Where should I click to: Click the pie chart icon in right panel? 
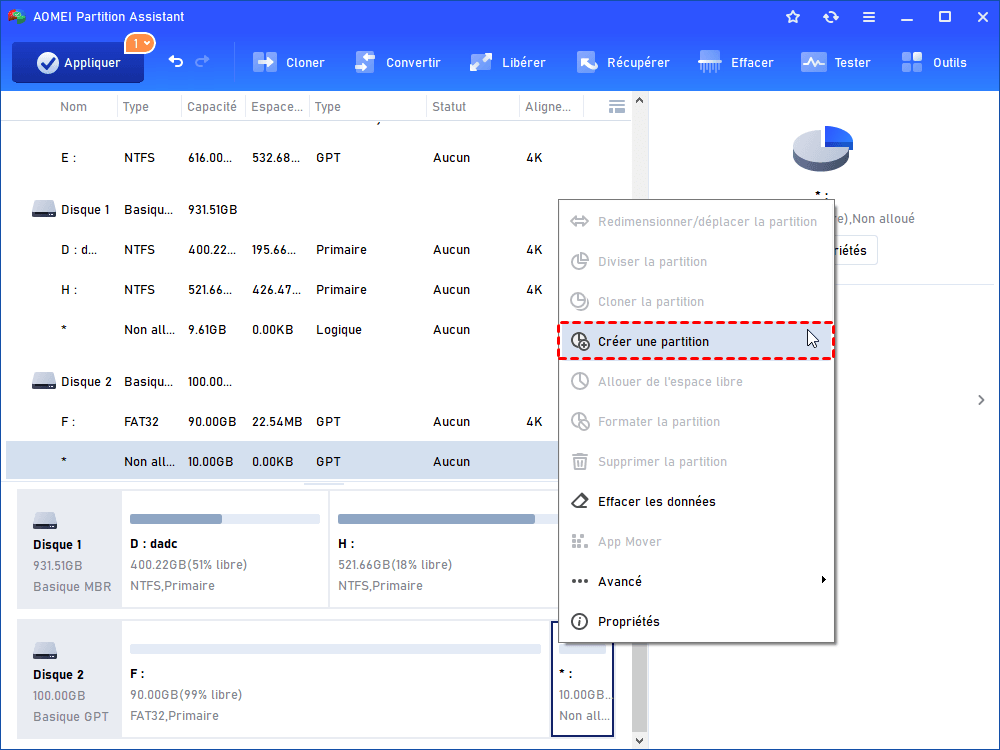click(x=823, y=149)
